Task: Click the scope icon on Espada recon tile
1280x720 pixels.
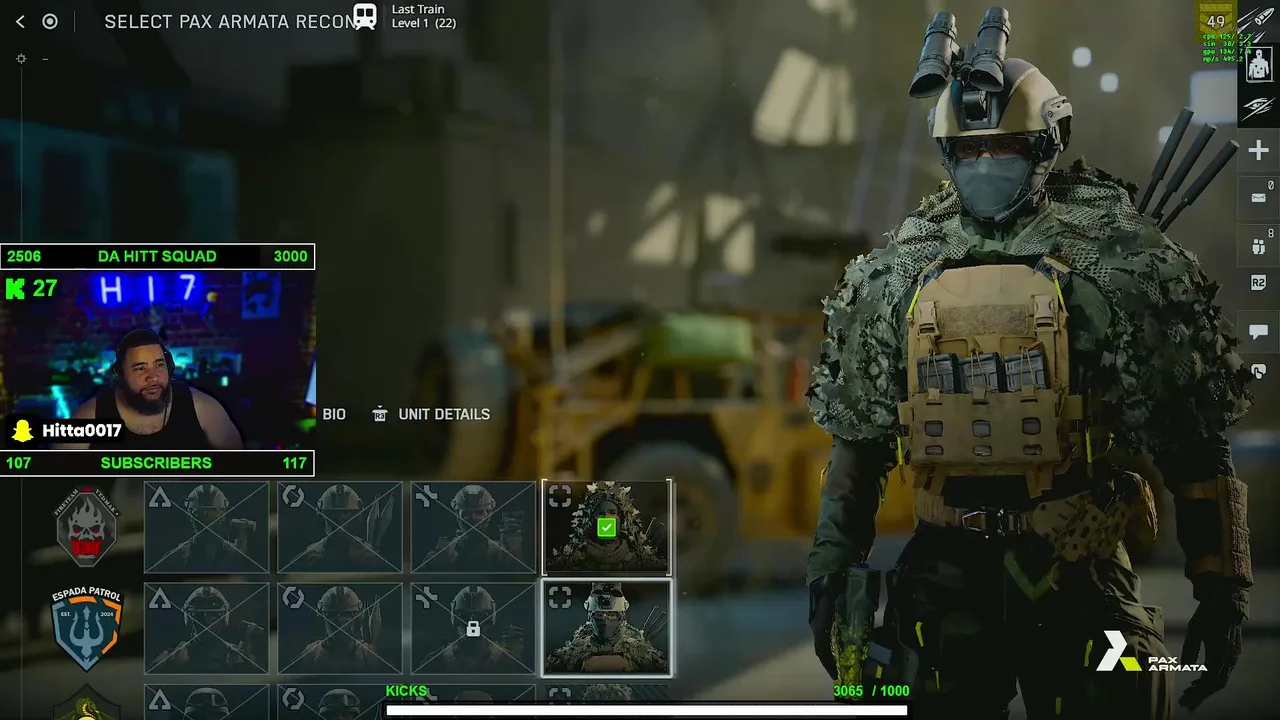Action: [560, 598]
